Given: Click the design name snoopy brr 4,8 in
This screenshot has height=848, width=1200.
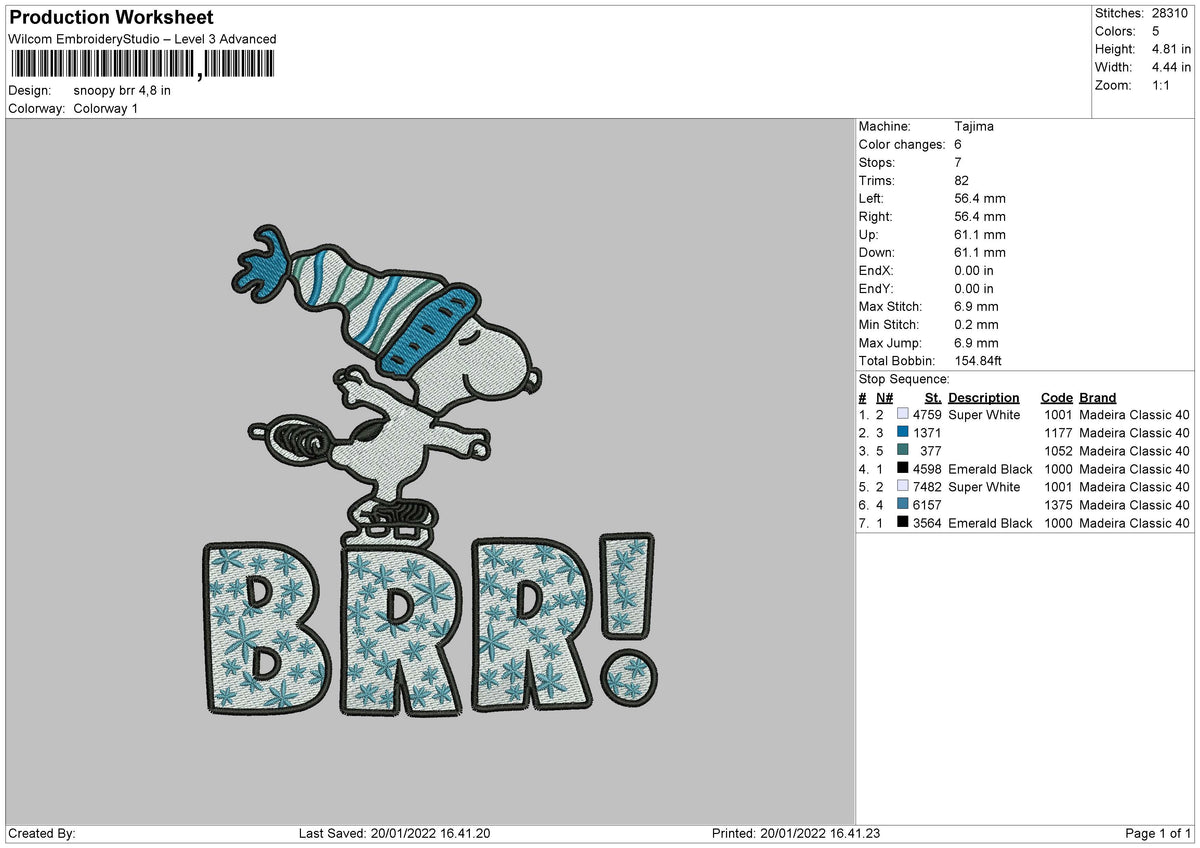Looking at the screenshot, I should [x=124, y=89].
